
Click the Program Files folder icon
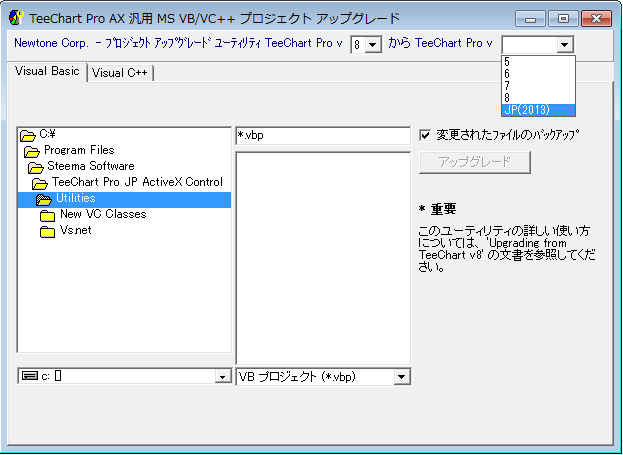pos(32,151)
